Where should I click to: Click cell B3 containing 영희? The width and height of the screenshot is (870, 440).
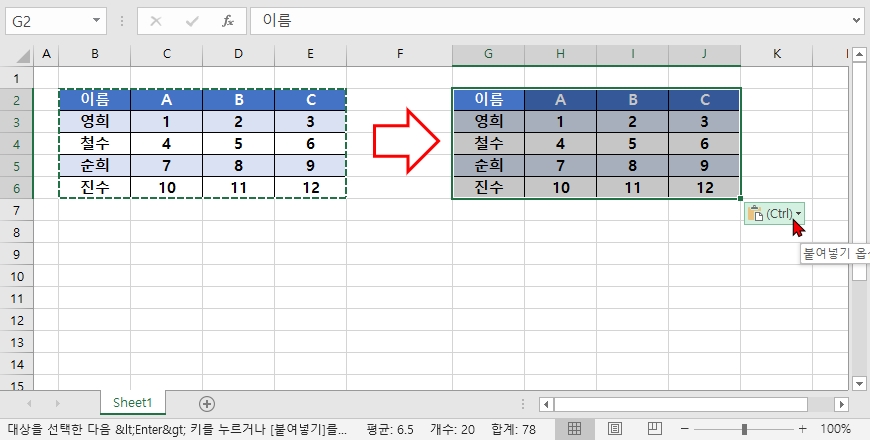click(95, 122)
